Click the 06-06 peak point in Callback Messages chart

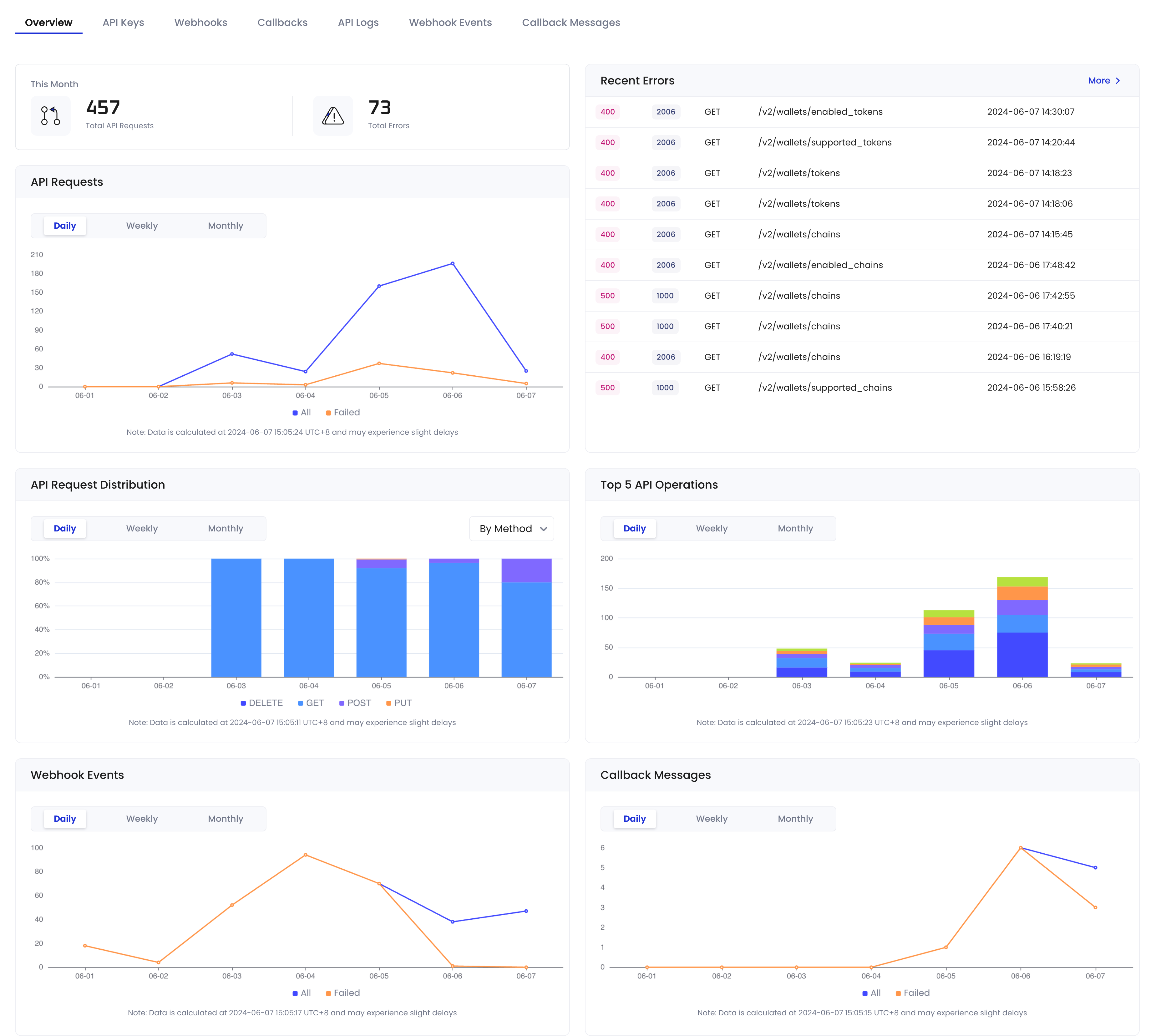coord(1021,848)
